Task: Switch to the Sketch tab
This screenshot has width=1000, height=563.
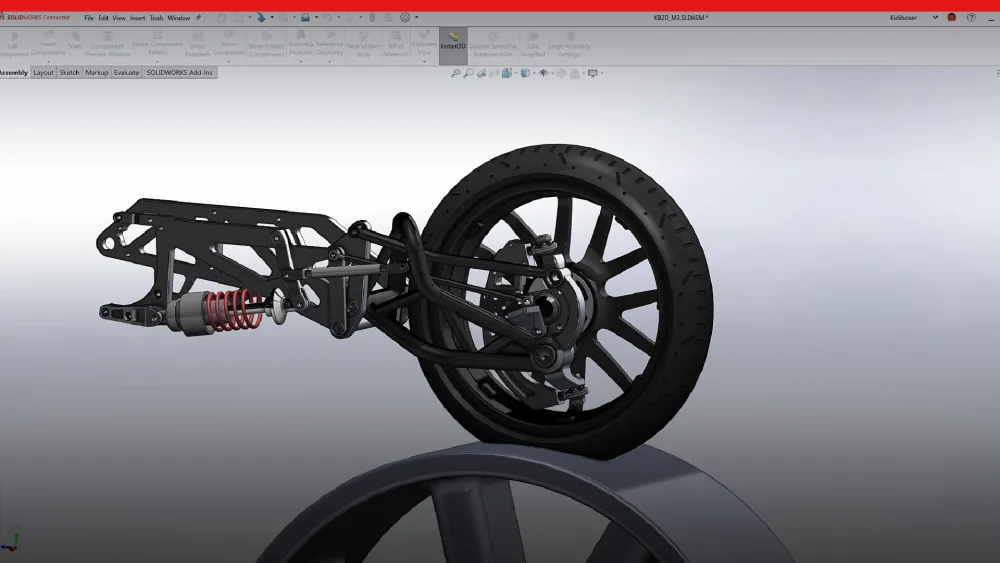Action: coord(70,73)
